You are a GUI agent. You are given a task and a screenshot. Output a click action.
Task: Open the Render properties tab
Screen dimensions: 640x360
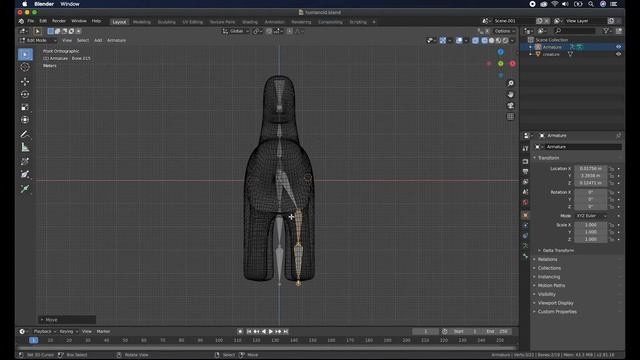525,162
